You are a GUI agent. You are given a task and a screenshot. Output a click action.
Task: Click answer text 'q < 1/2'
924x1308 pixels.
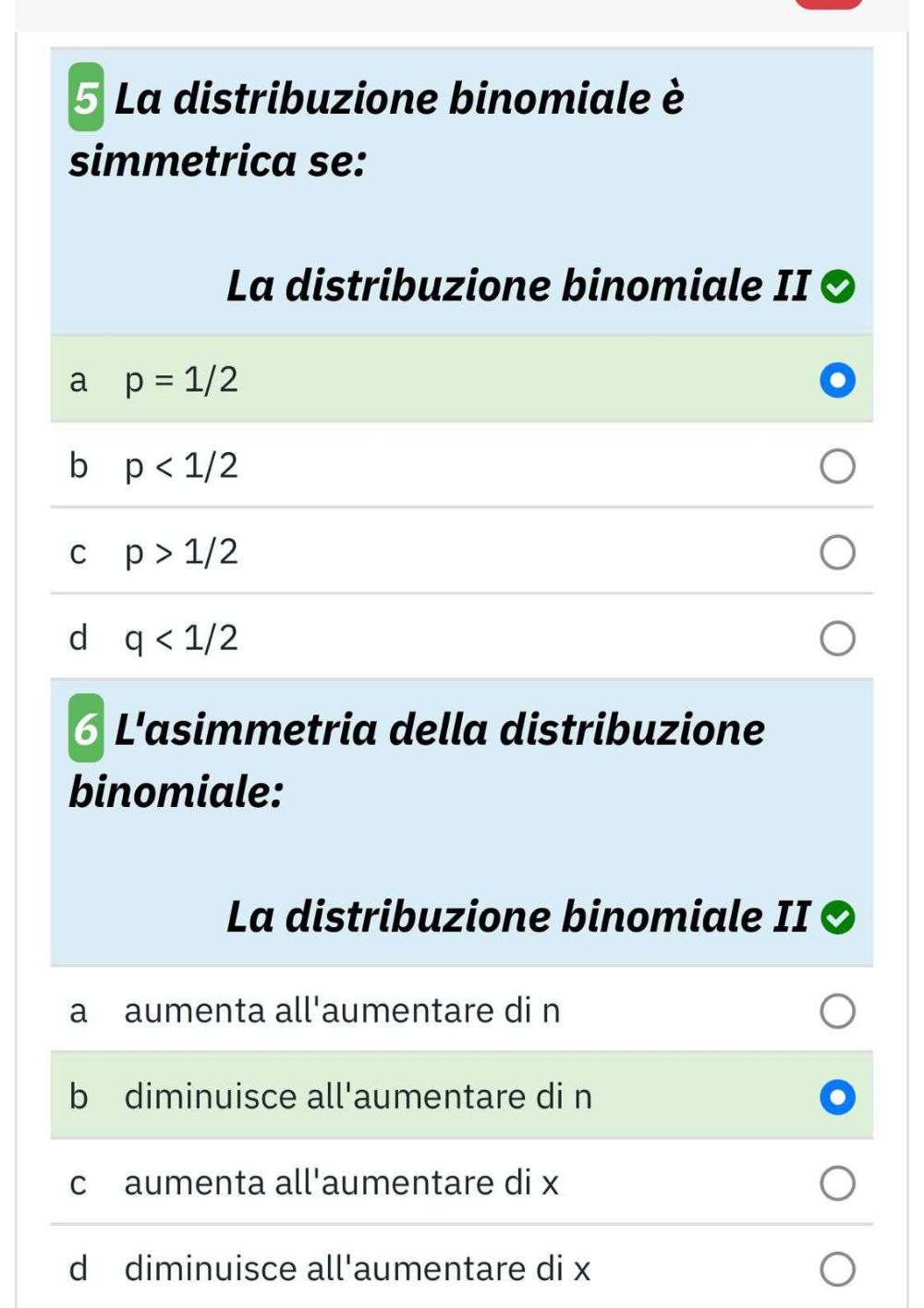182,639
